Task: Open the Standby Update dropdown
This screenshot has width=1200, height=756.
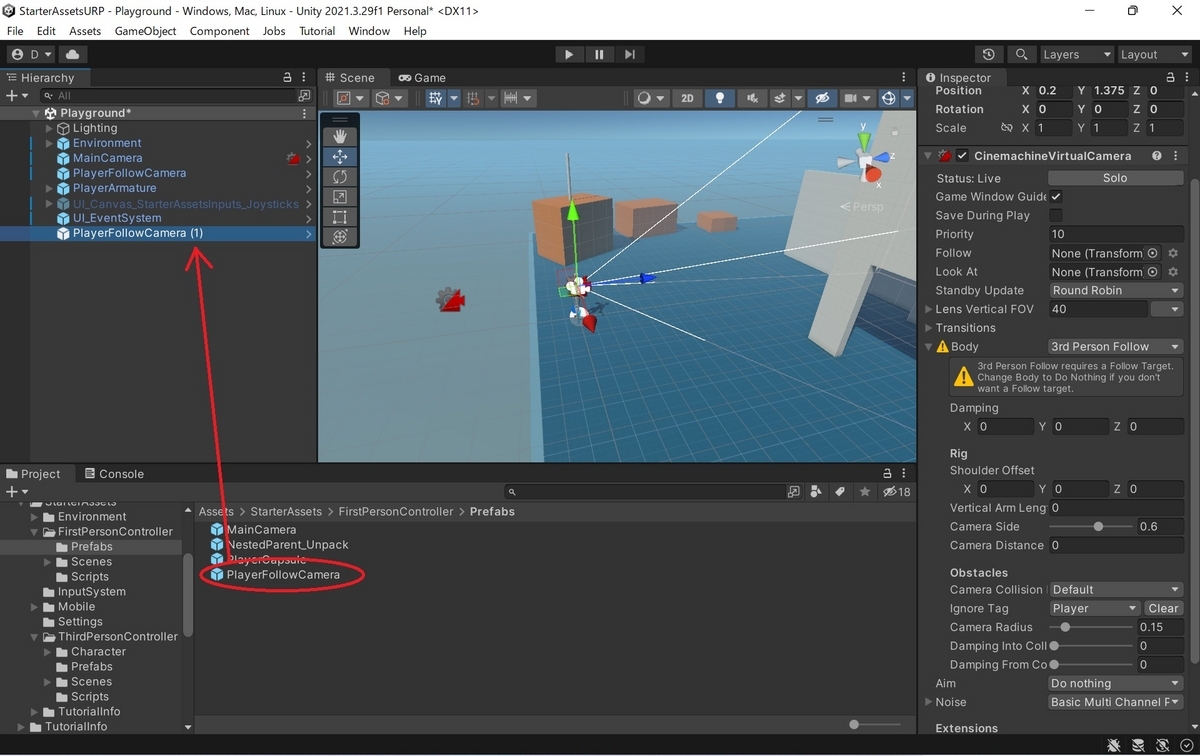Action: click(x=1115, y=290)
